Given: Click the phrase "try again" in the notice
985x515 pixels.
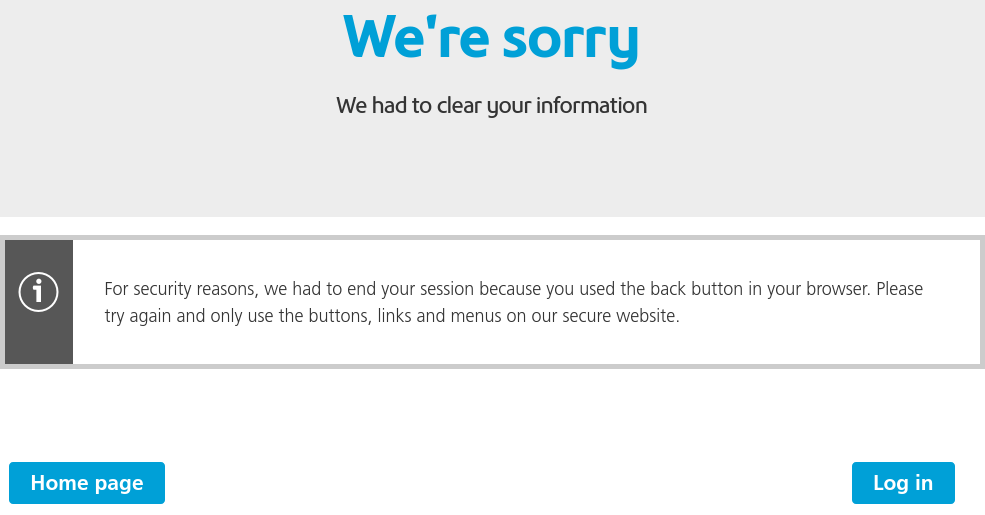Looking at the screenshot, I should [x=139, y=316].
